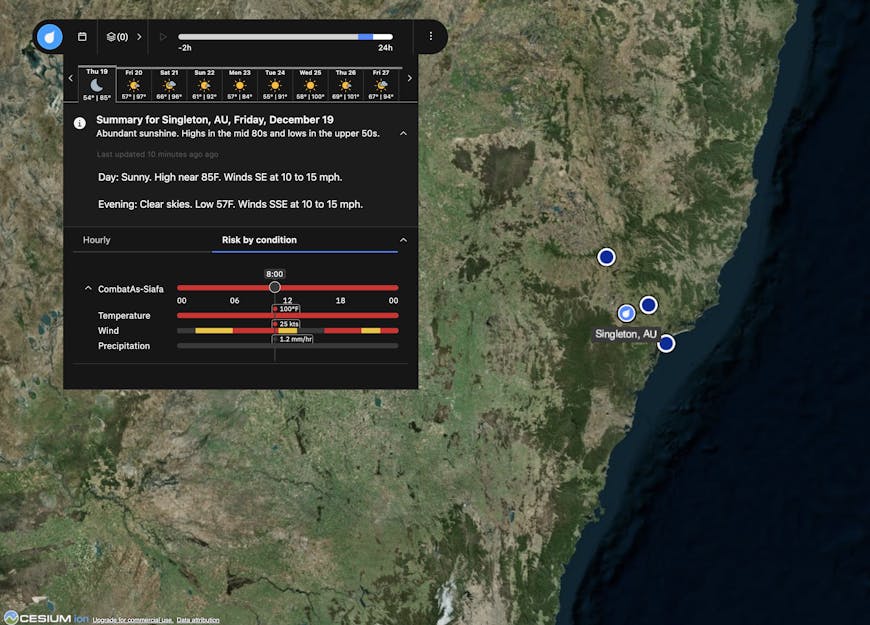This screenshot has height=625, width=870.
Task: Click the info icon next to the summary
Action: 79,123
